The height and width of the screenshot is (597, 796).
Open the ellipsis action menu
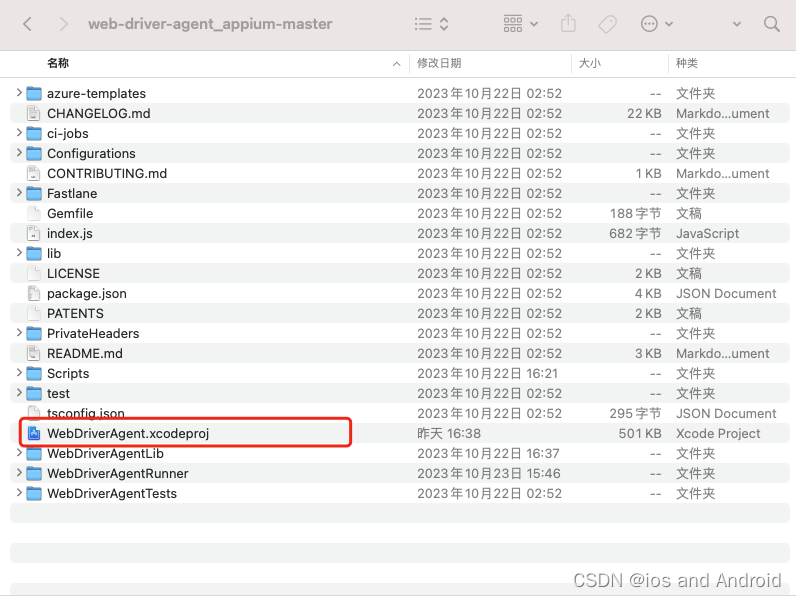tap(656, 24)
